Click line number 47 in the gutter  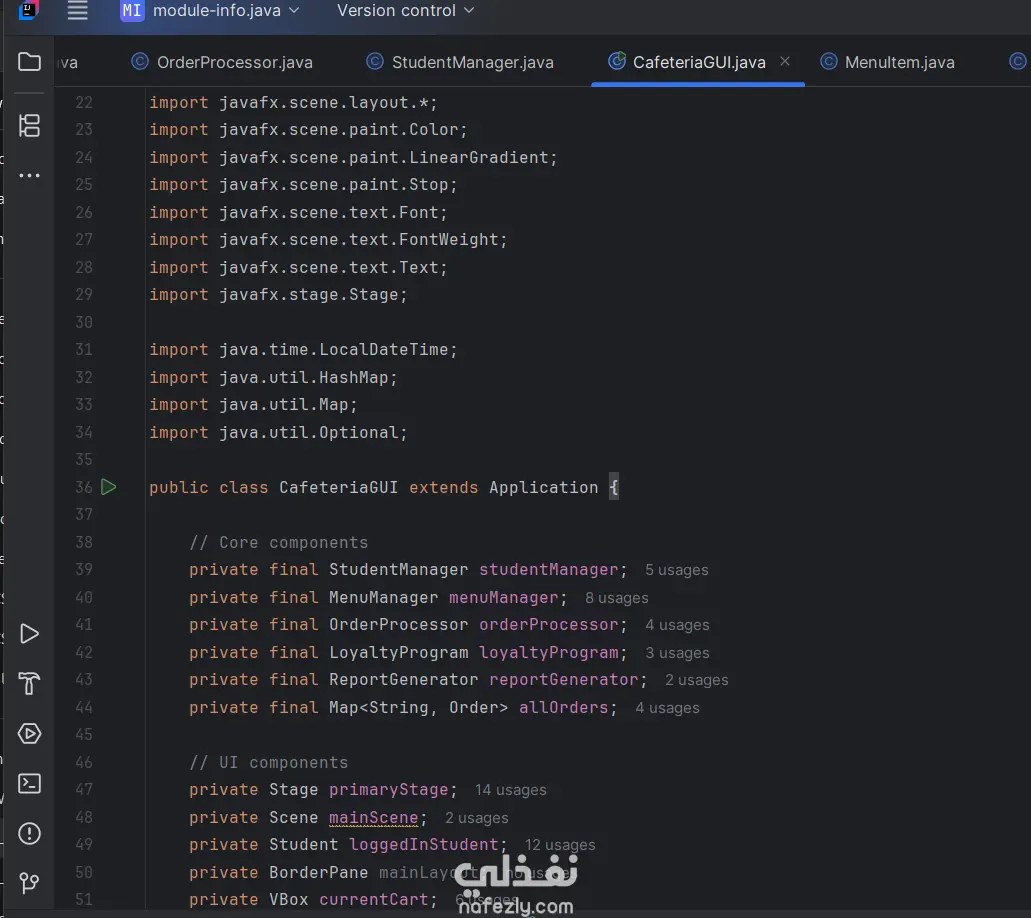point(84,789)
